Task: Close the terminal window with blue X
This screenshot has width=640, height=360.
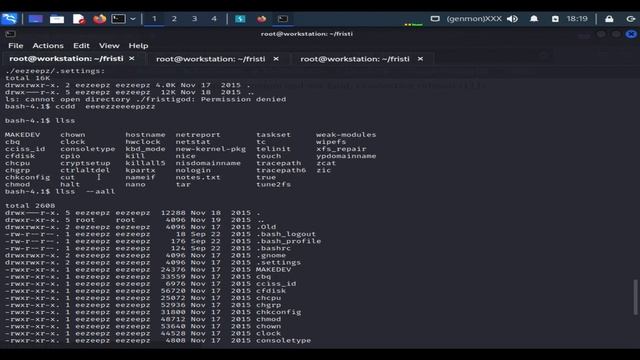Action: pyautogui.click(x=631, y=34)
